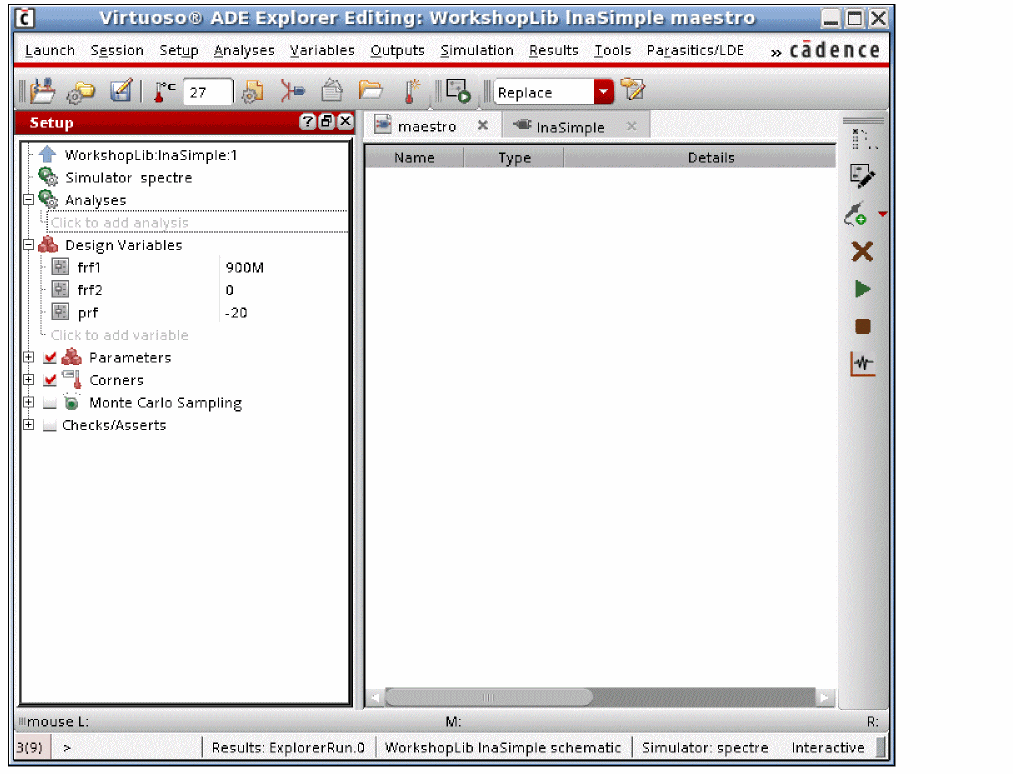Open the Setup menu
Viewport: 1013px width, 774px height.
(179, 50)
